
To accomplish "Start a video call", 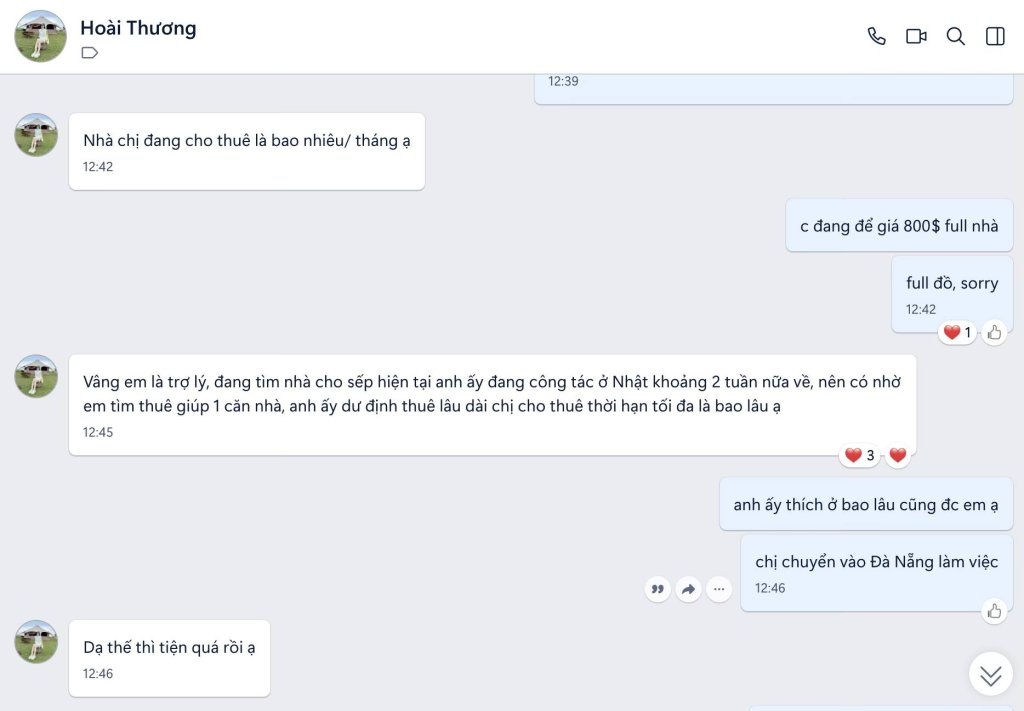I will point(916,36).
